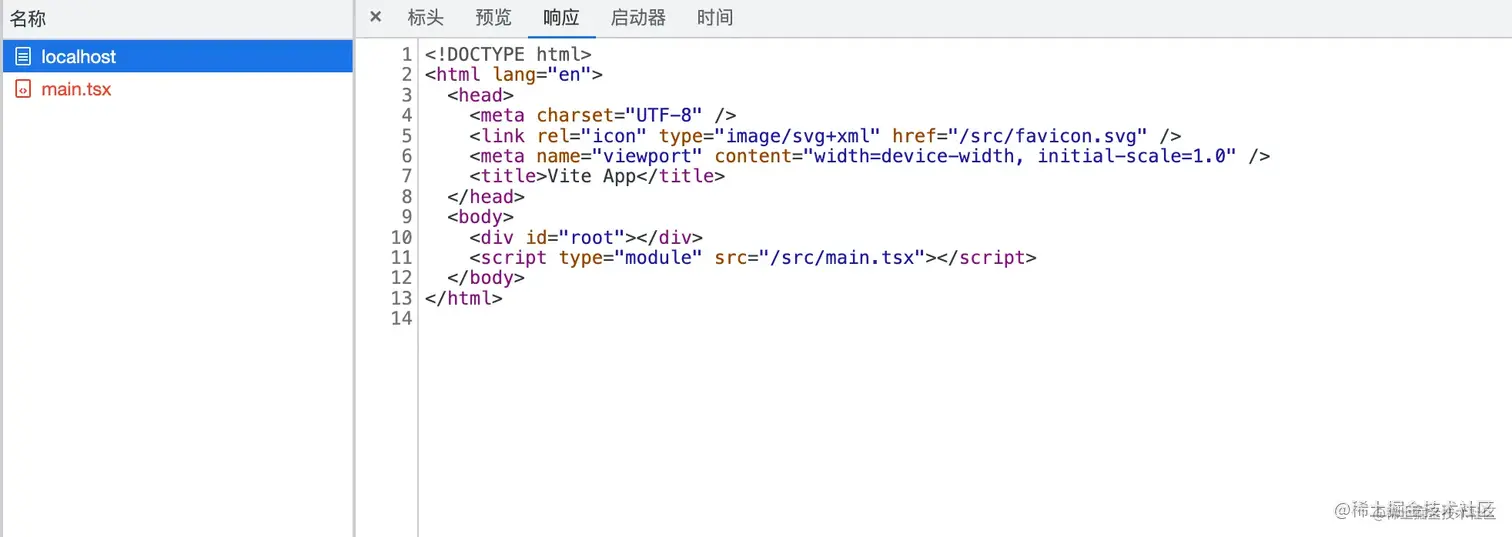Switch to the 预览 tab
This screenshot has width=1512, height=537.
[x=493, y=17]
